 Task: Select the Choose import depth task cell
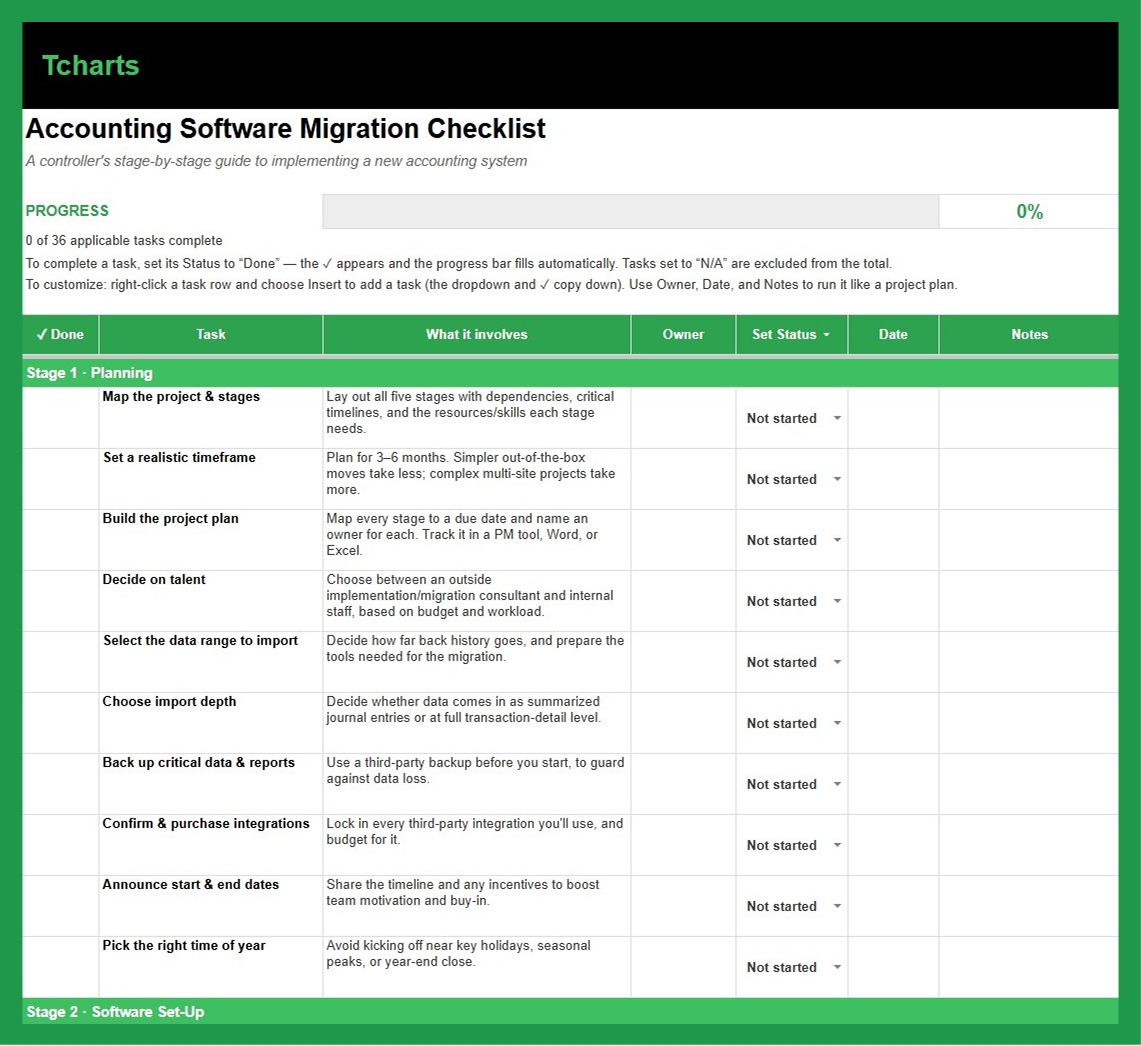pyautogui.click(x=211, y=723)
